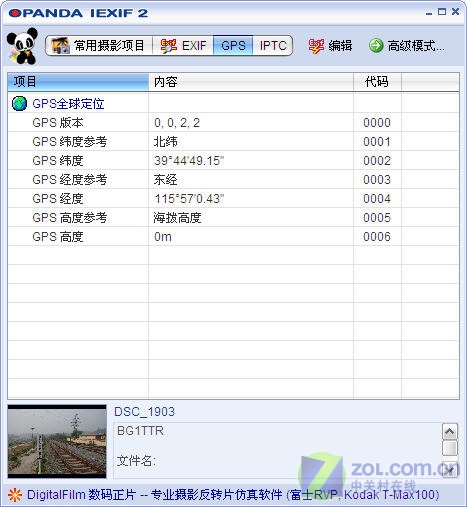Select the GPS 经度 row label
The height and width of the screenshot is (507, 467).
click(58, 199)
